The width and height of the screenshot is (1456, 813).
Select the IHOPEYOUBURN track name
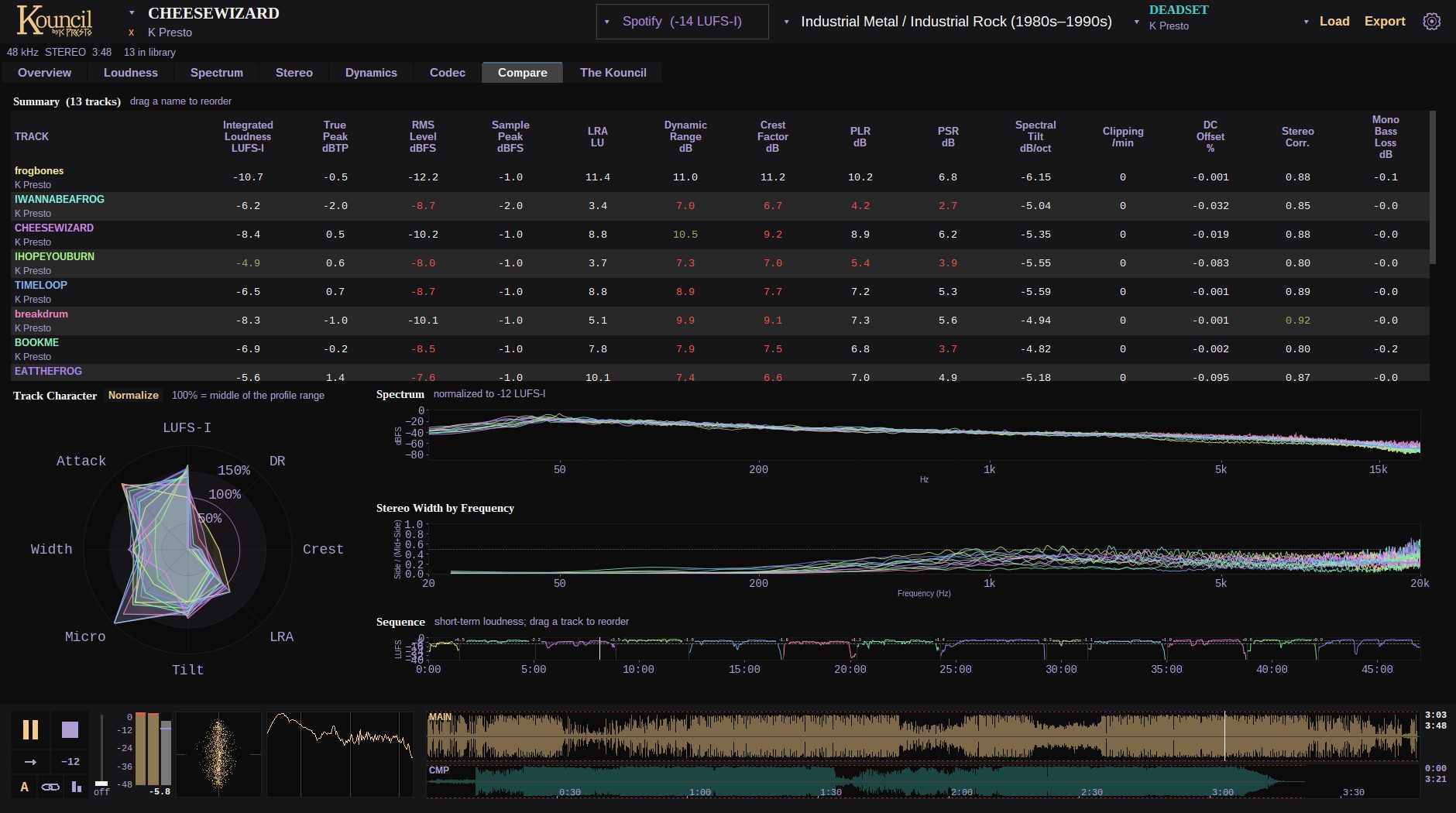[x=54, y=257]
